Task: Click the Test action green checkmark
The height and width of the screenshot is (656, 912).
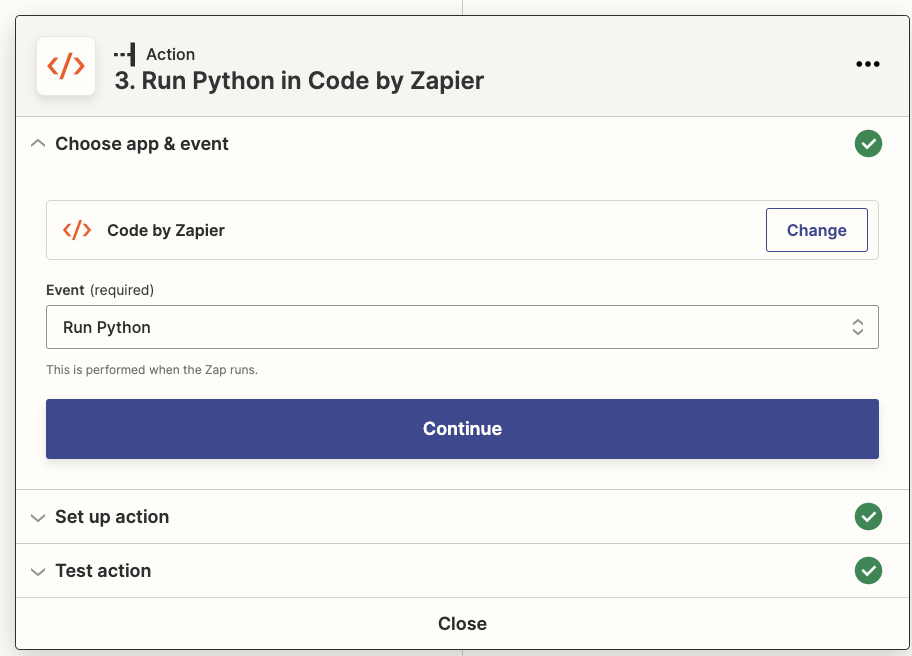Action: [868, 571]
